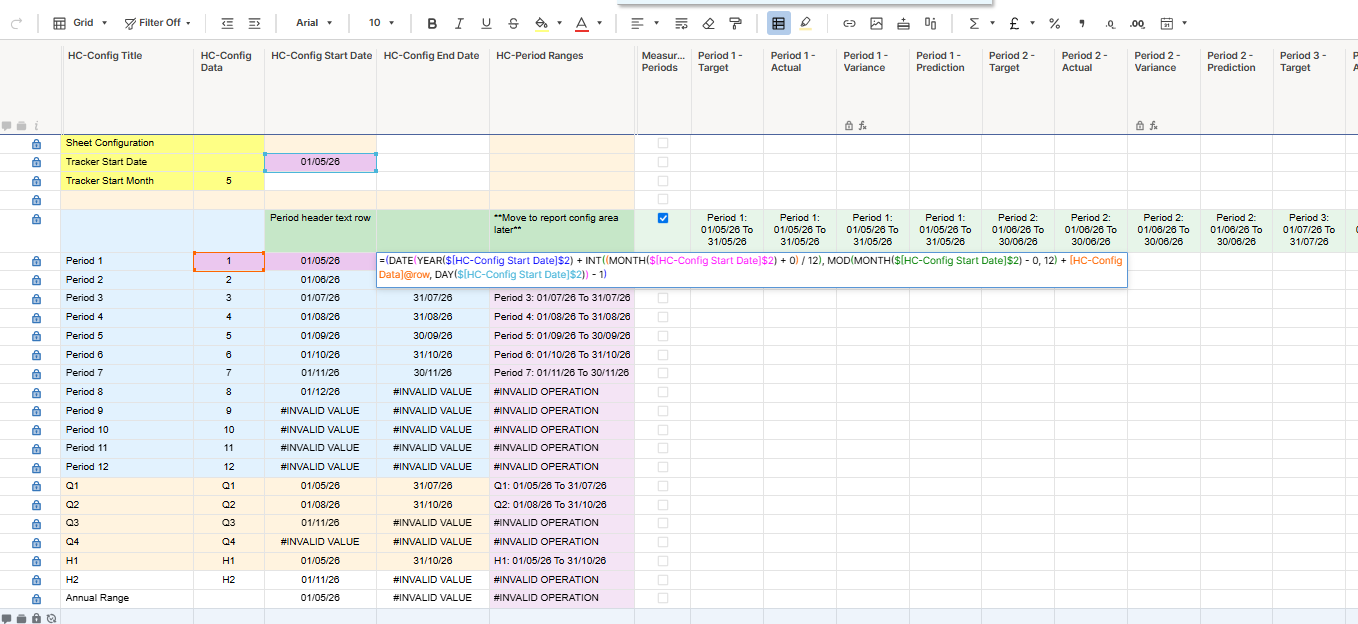Apply Bold formatting
The image size is (1358, 624).
[432, 23]
